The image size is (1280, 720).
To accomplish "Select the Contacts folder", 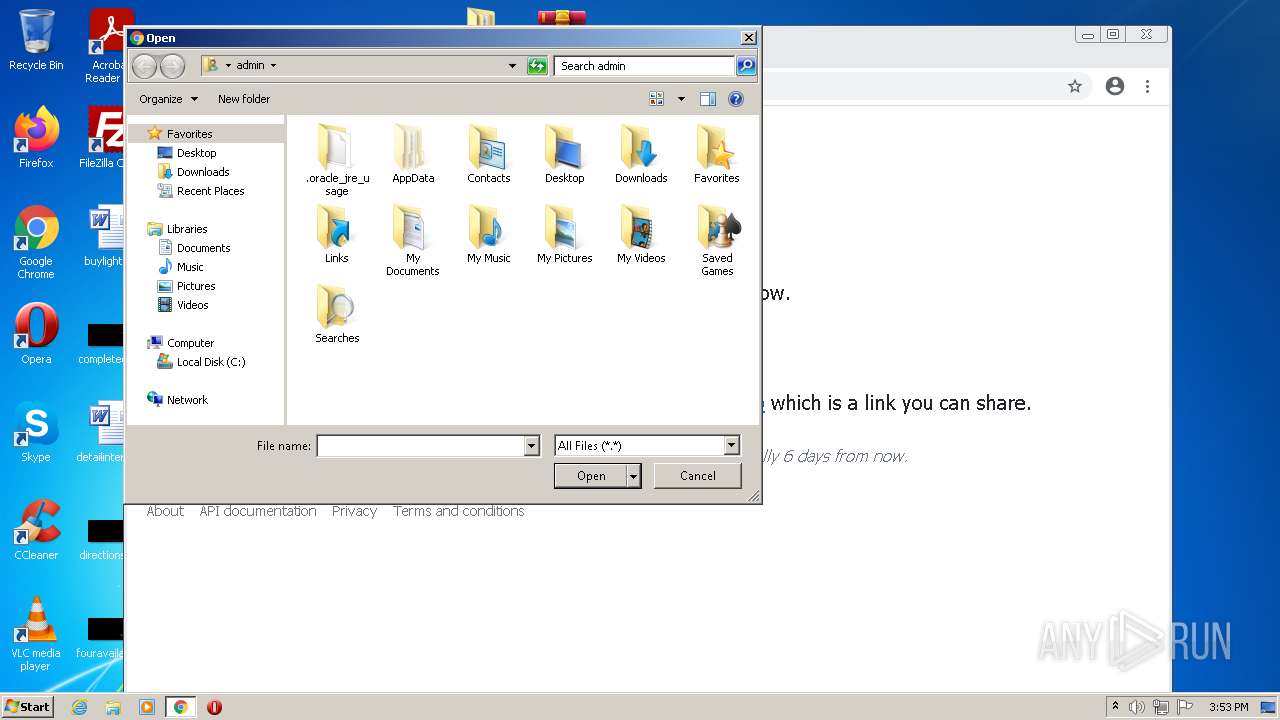I will pyautogui.click(x=488, y=155).
